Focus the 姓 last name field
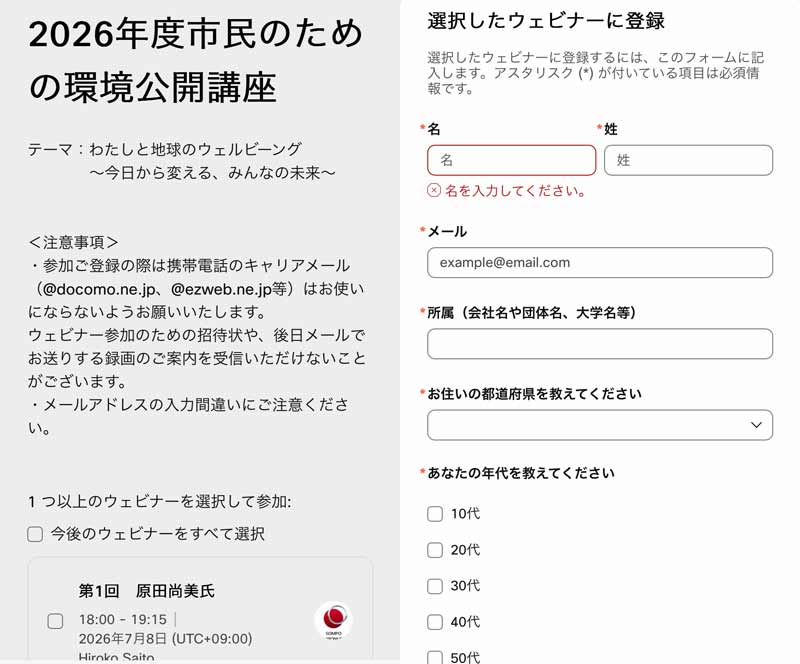Screen dimensions: 800x664 click(x=688, y=160)
